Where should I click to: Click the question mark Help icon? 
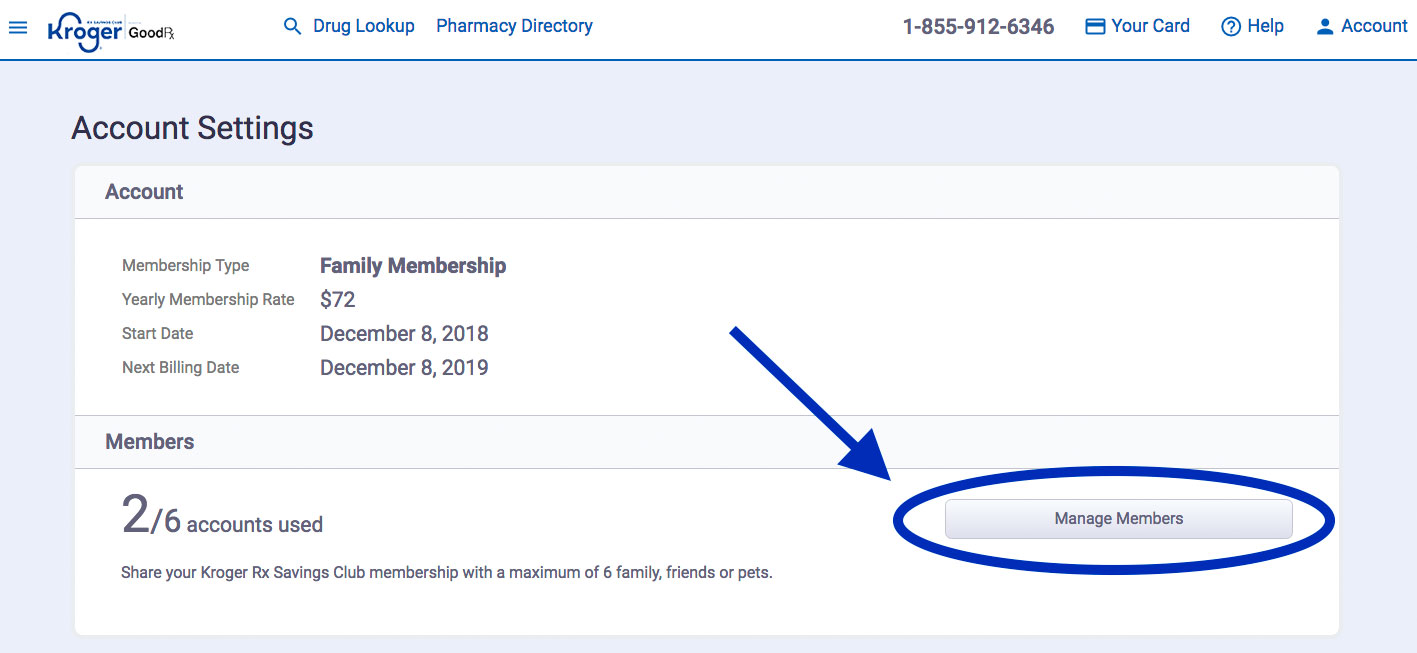point(1231,27)
